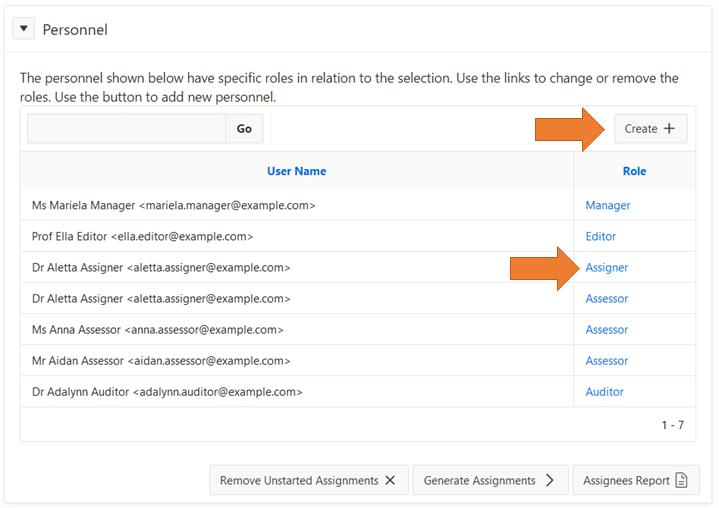The image size is (719, 508).
Task: Open the Assigner role link
Action: (607, 267)
